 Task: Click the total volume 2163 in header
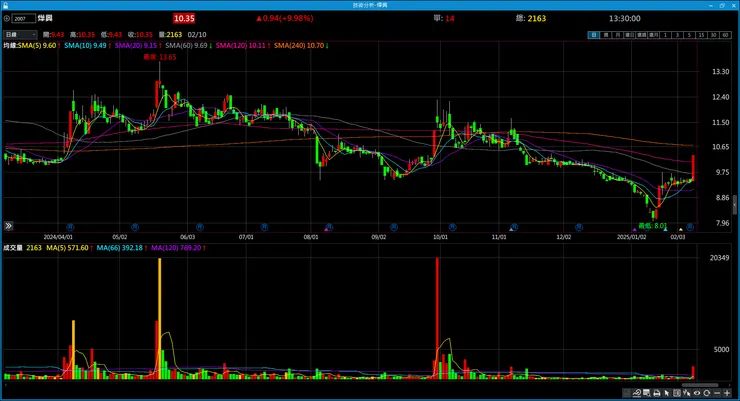click(x=537, y=18)
